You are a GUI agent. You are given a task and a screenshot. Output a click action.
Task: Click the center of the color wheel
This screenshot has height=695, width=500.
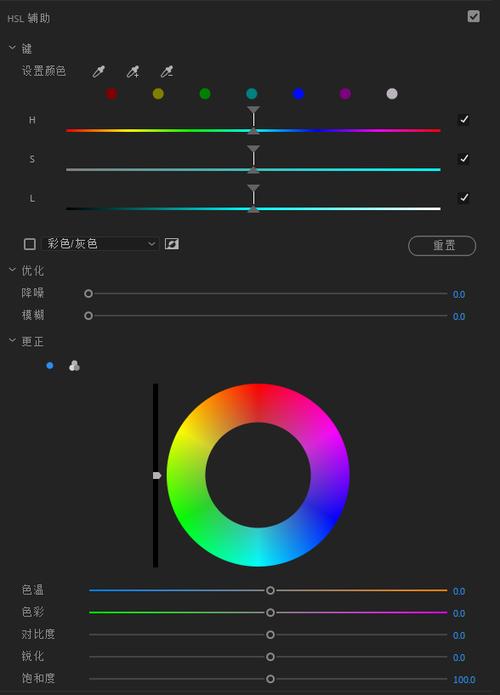tap(258, 475)
